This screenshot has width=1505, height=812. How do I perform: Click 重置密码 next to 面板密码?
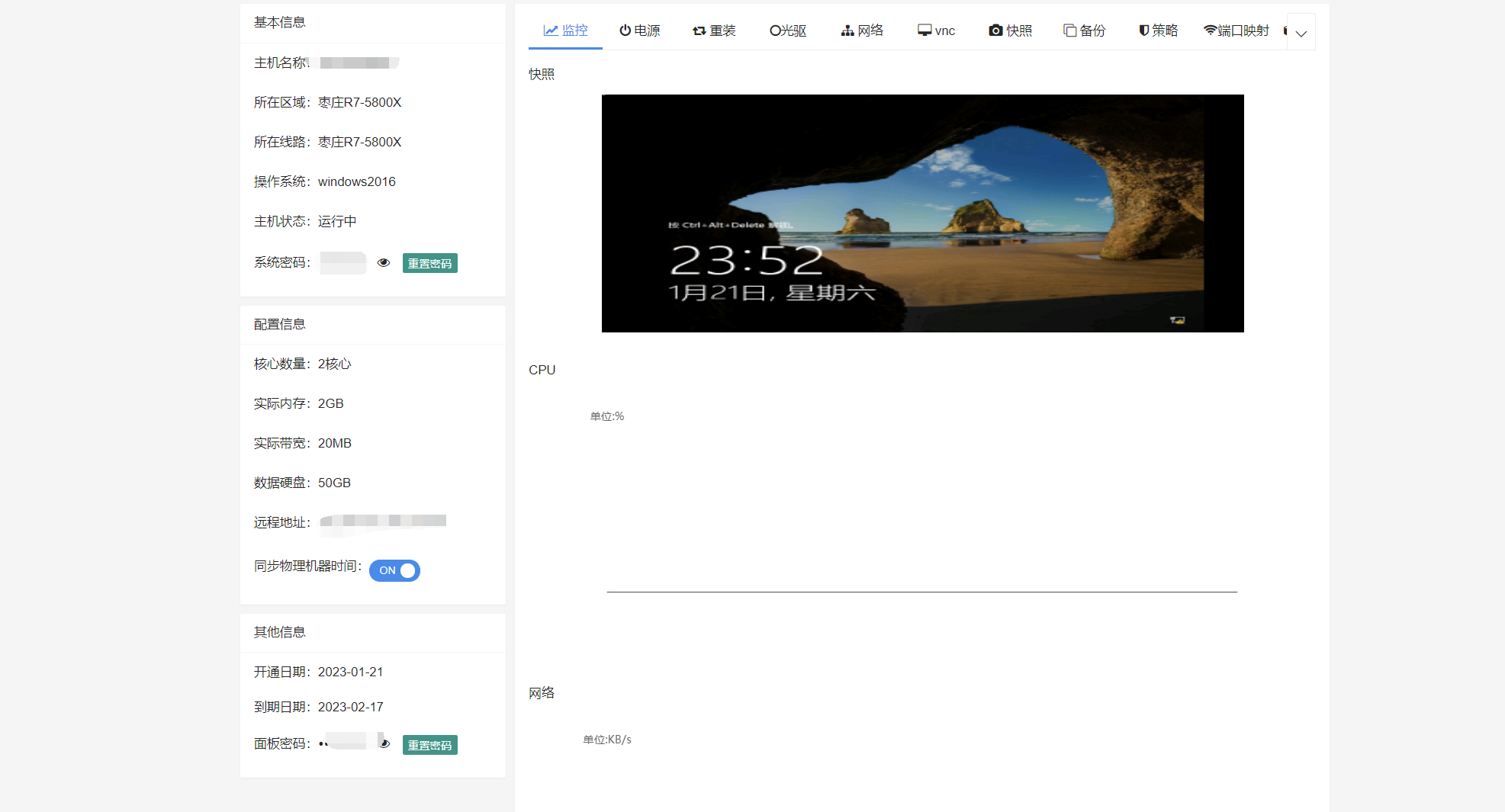click(430, 745)
